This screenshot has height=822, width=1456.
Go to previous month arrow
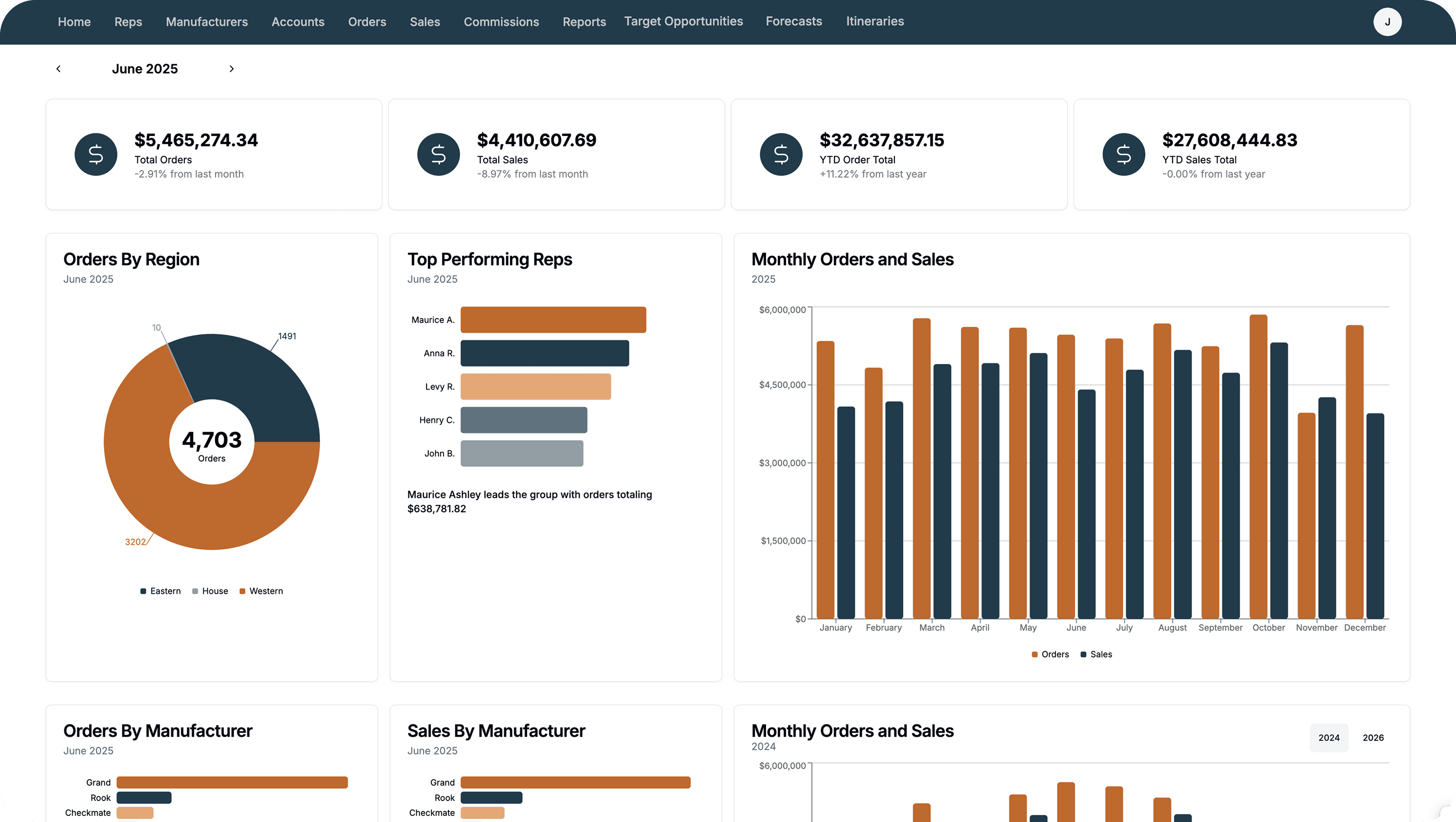click(58, 68)
